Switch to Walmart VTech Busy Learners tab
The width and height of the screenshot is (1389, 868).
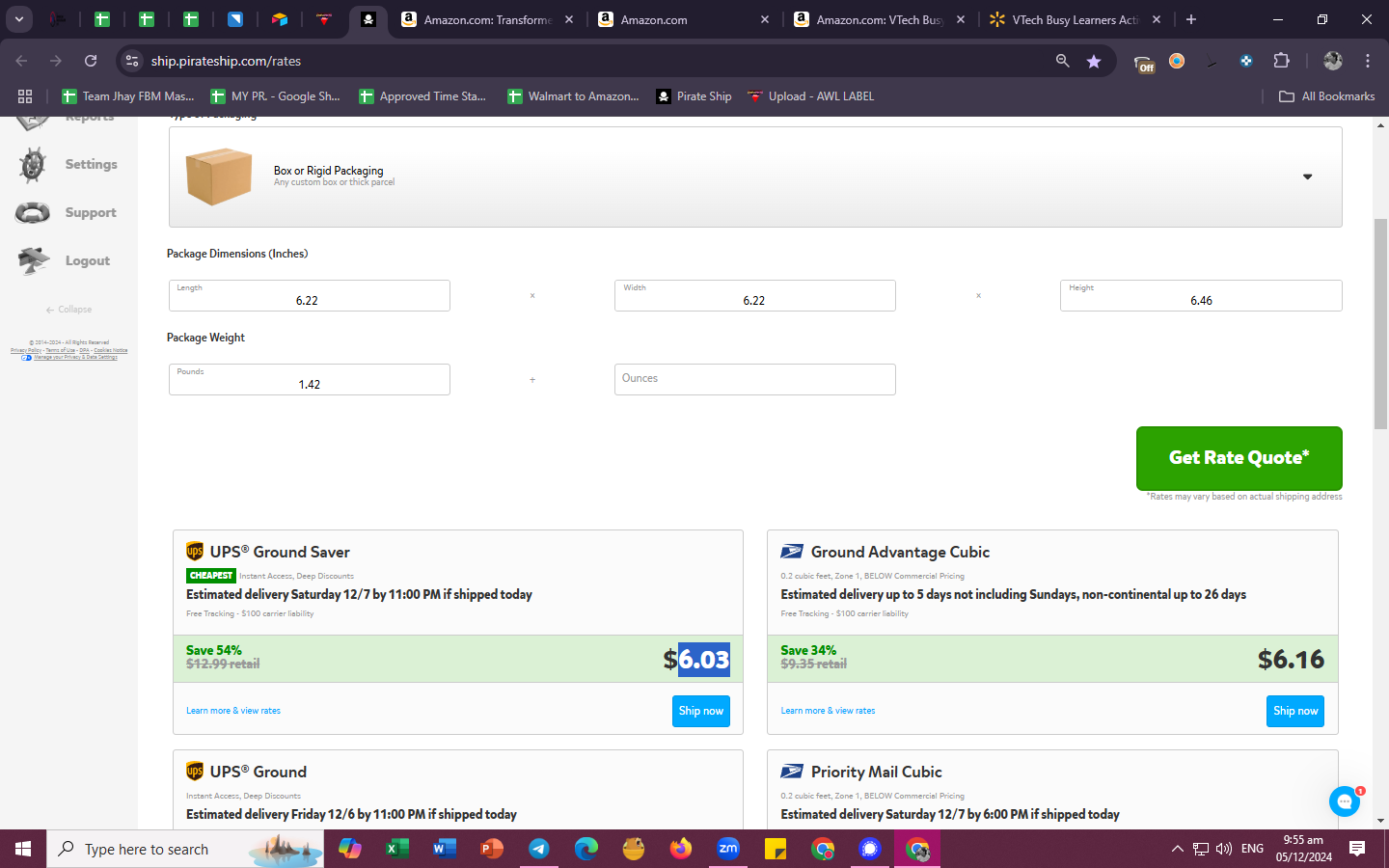coord(1075,19)
